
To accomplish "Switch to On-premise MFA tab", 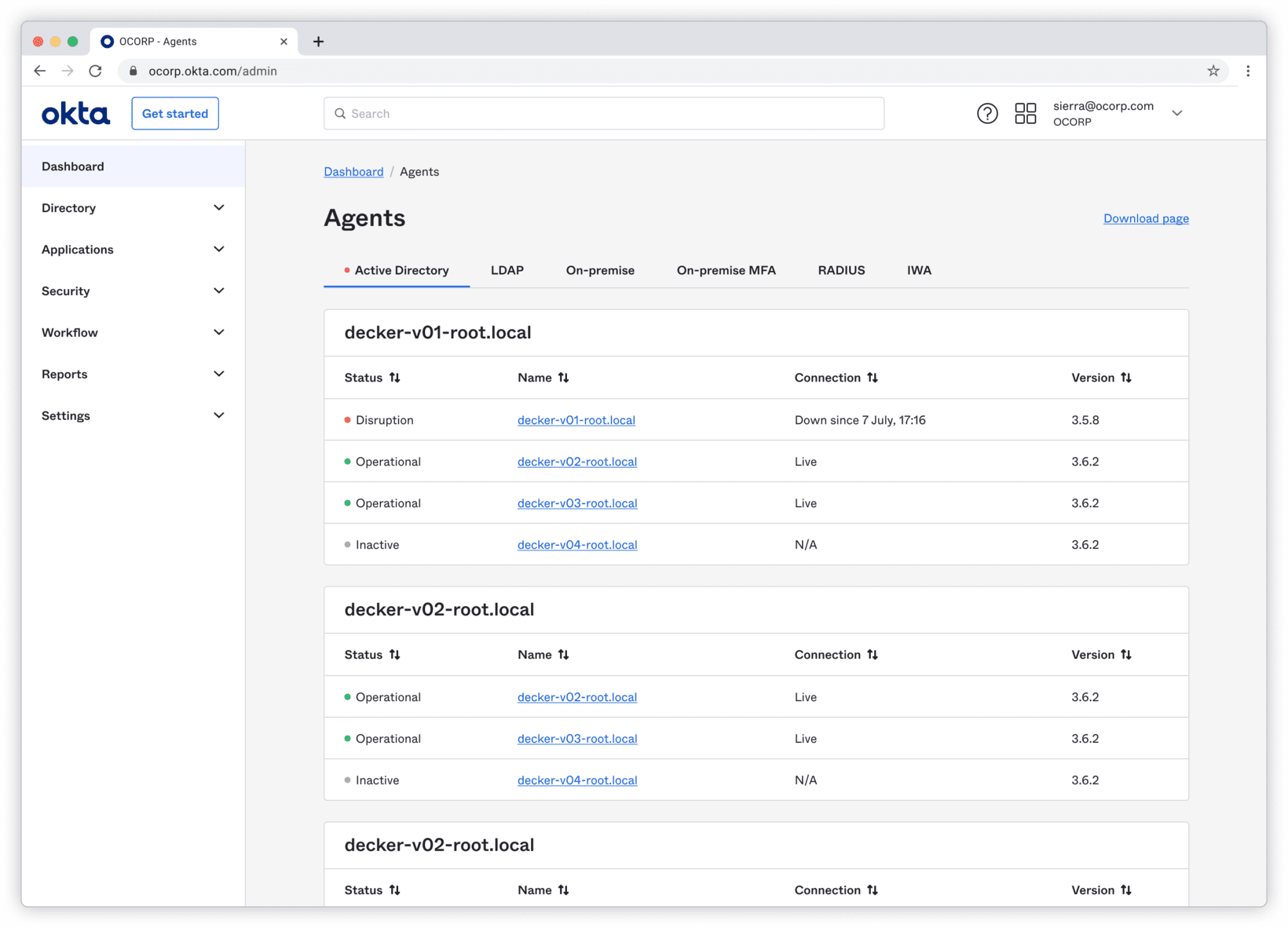I will pyautogui.click(x=726, y=270).
